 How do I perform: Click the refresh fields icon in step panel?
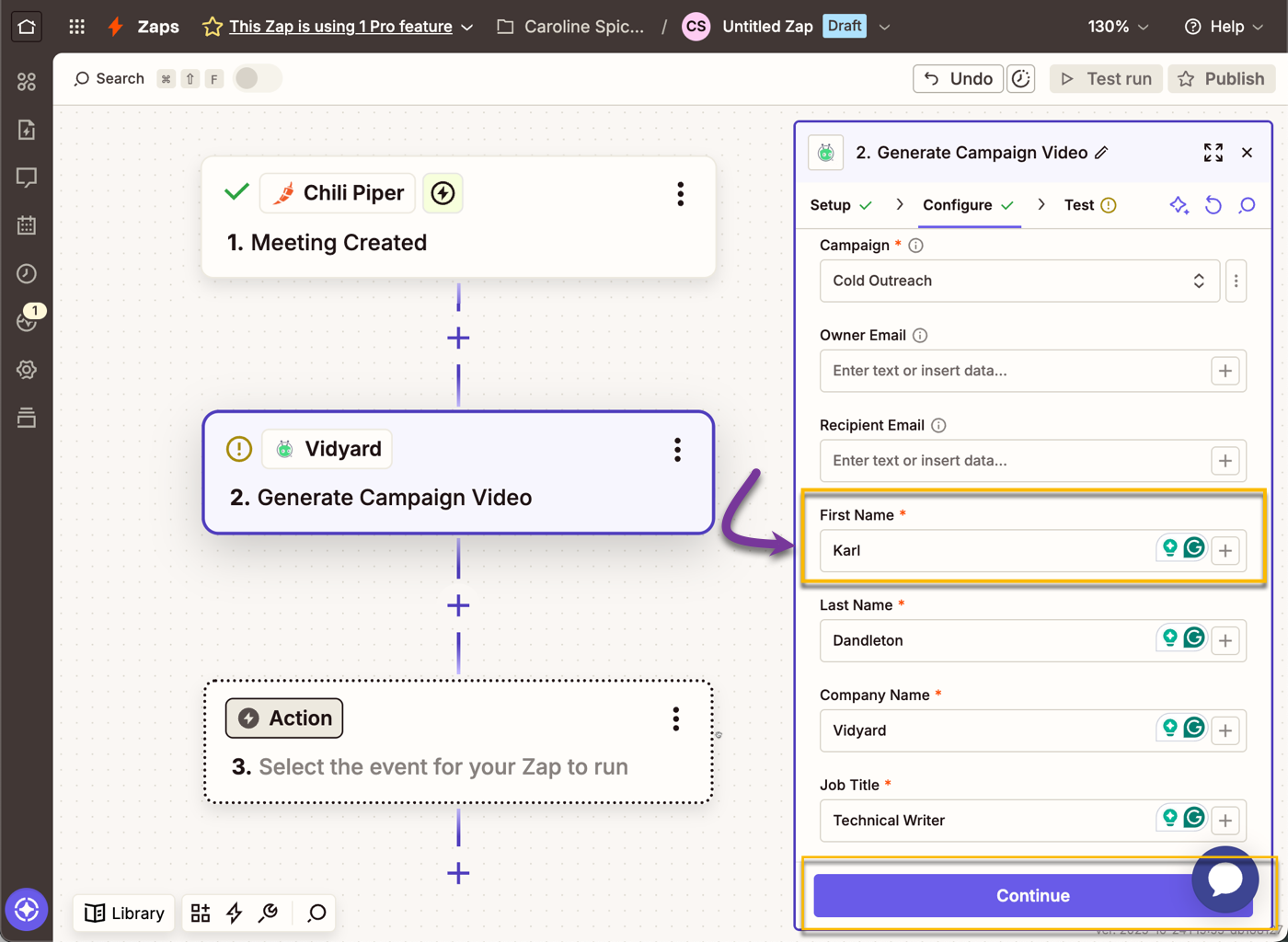(1213, 205)
